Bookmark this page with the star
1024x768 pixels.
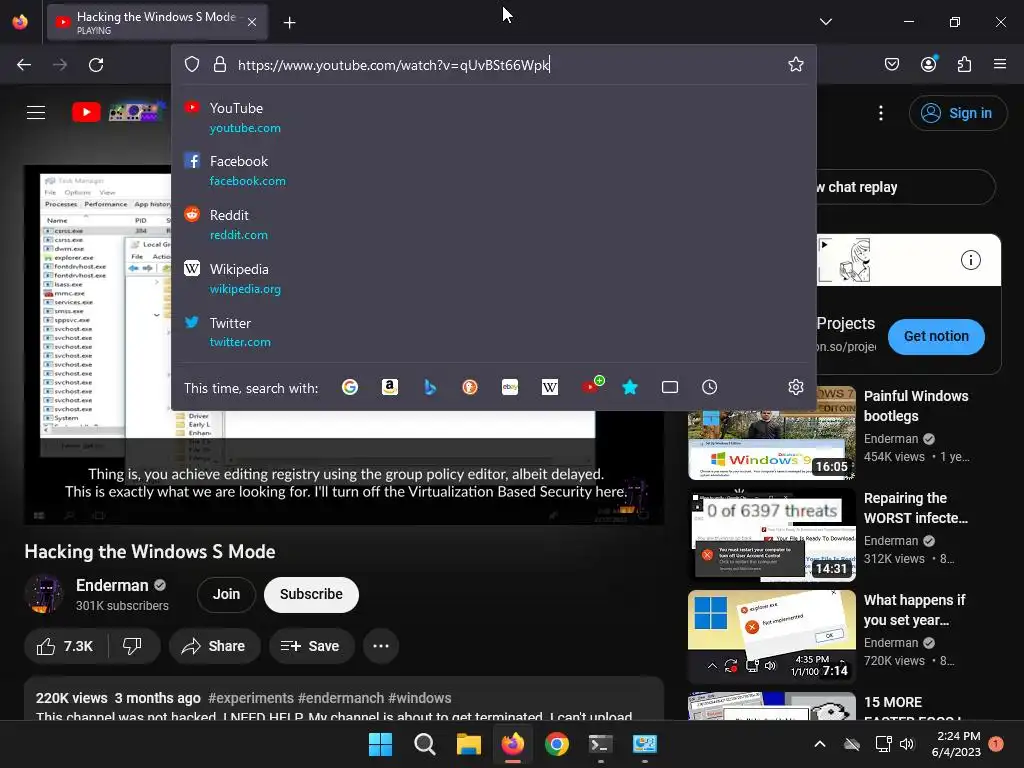click(795, 65)
